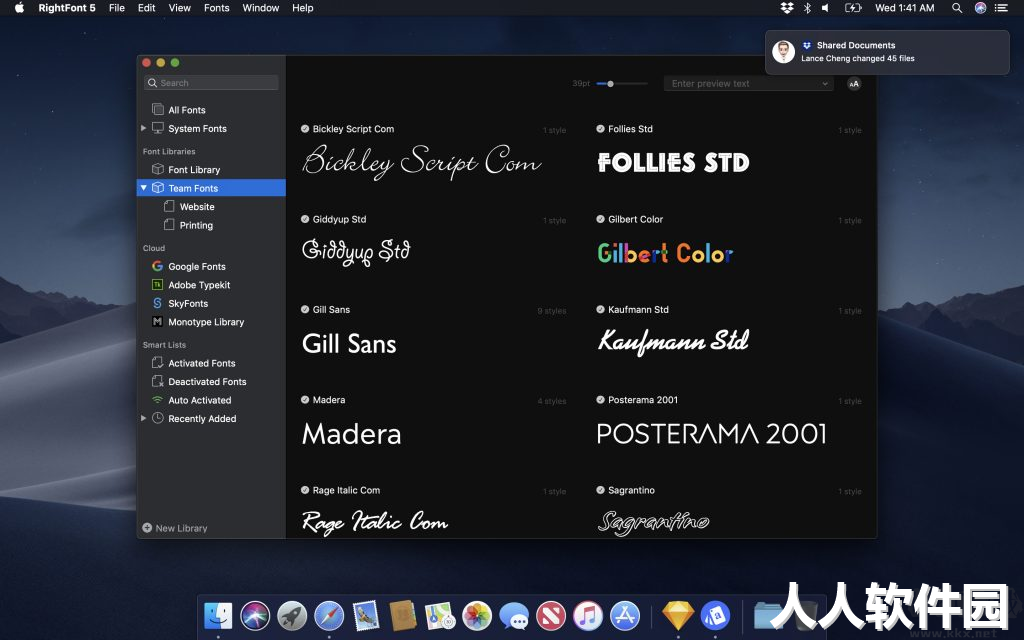The width and height of the screenshot is (1024, 640).
Task: Select the large Follies Std preview sample
Action: click(x=673, y=163)
